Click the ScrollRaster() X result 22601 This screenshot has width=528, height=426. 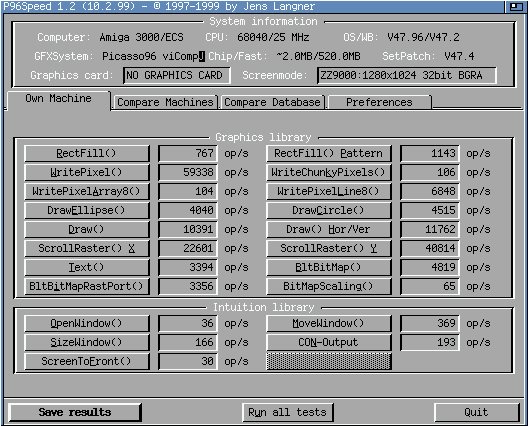(x=188, y=248)
